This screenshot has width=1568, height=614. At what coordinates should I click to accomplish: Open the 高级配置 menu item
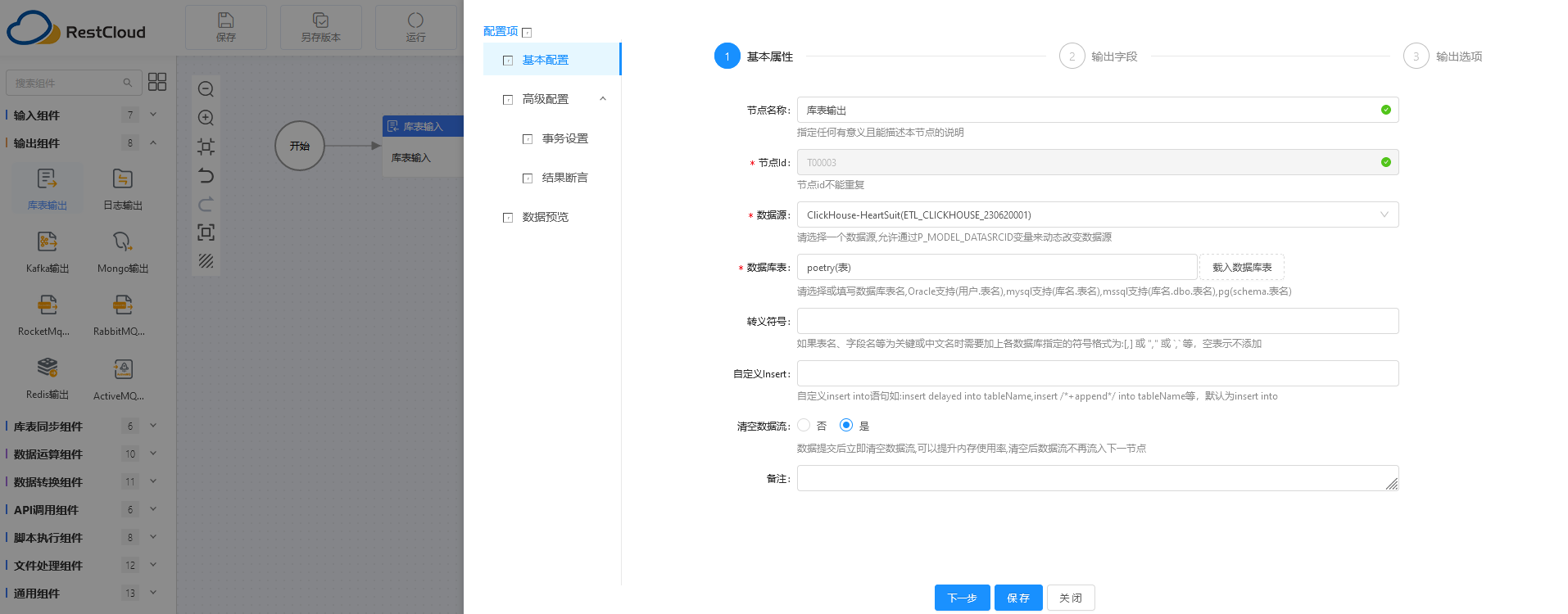(551, 99)
